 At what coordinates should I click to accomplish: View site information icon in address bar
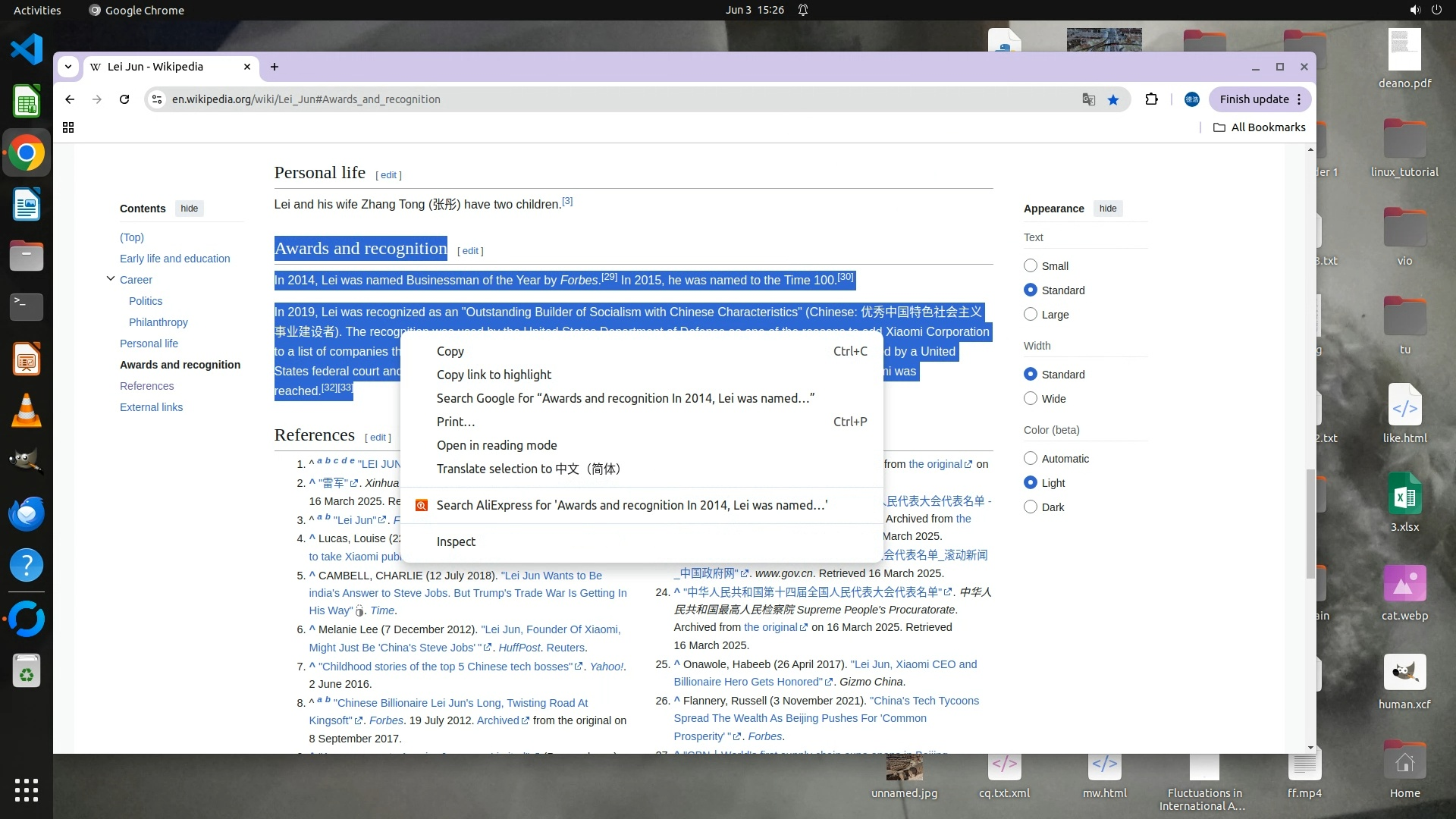[156, 99]
